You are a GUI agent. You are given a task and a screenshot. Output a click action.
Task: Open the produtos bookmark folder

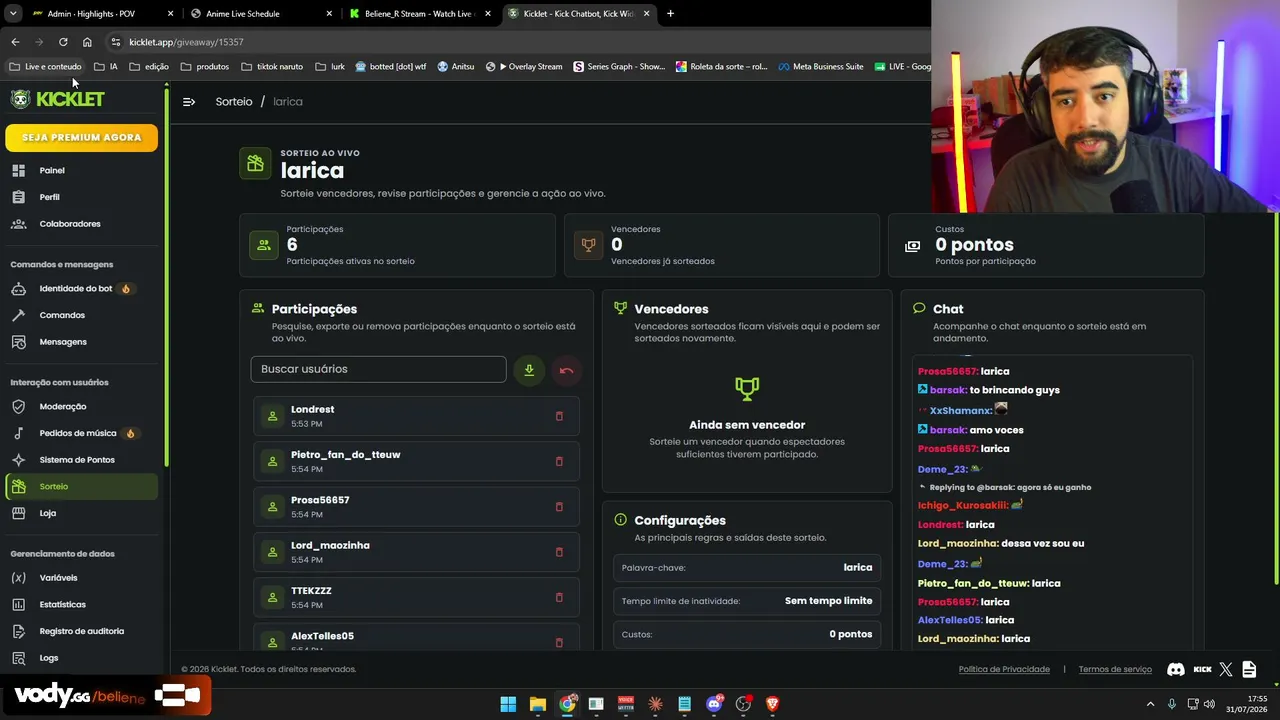coord(205,67)
